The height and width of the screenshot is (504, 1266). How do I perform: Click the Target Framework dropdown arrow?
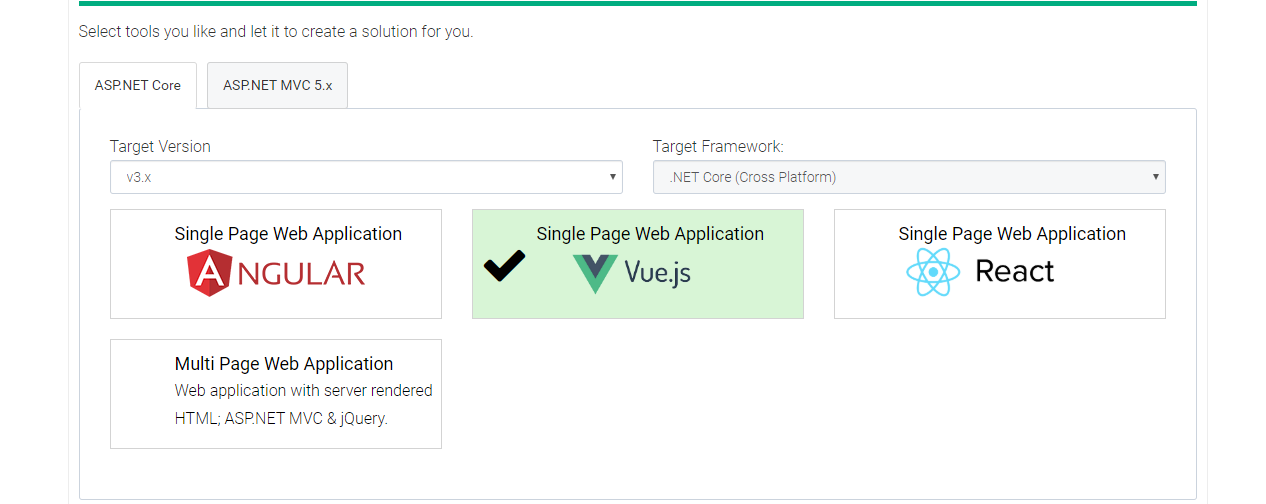1155,177
